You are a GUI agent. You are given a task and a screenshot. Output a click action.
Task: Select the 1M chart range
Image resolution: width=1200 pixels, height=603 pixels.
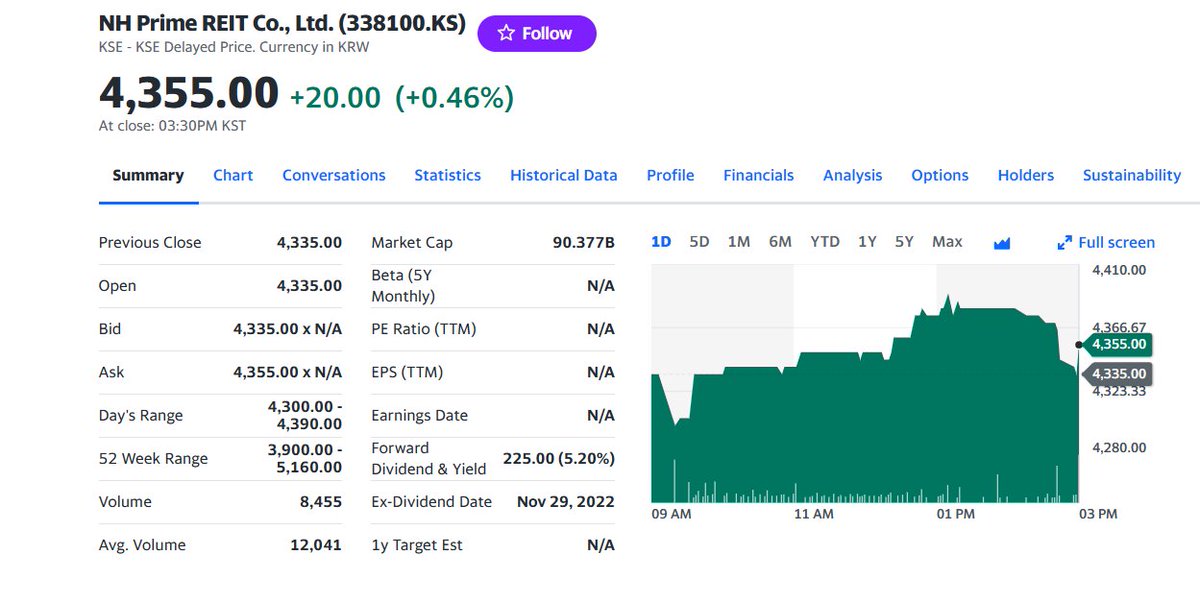pos(739,242)
